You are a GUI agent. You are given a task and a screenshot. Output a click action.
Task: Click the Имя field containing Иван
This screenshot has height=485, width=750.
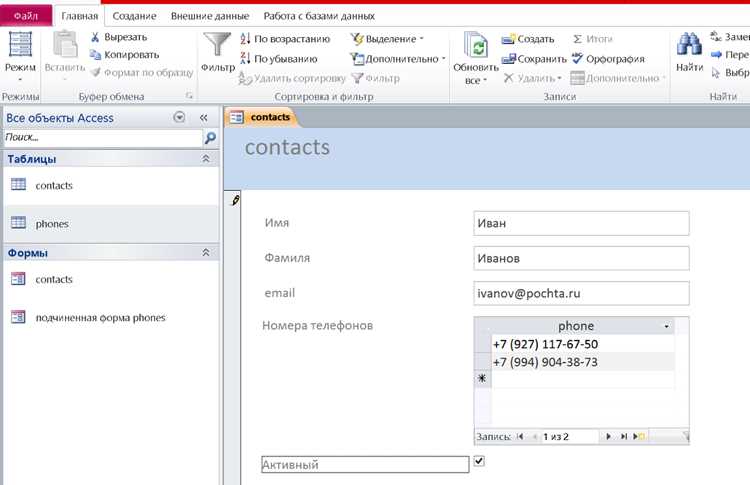tap(581, 223)
